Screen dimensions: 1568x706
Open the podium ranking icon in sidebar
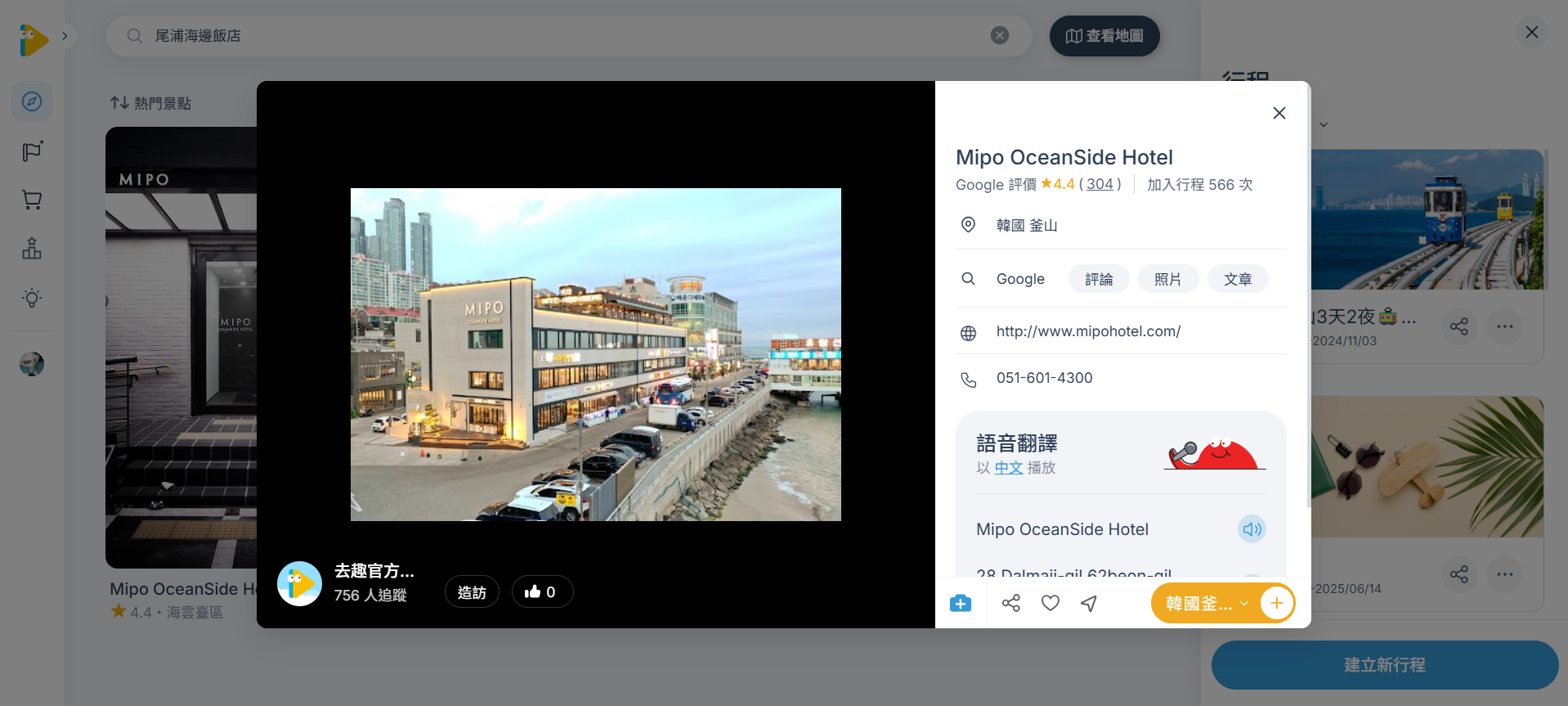(x=32, y=249)
